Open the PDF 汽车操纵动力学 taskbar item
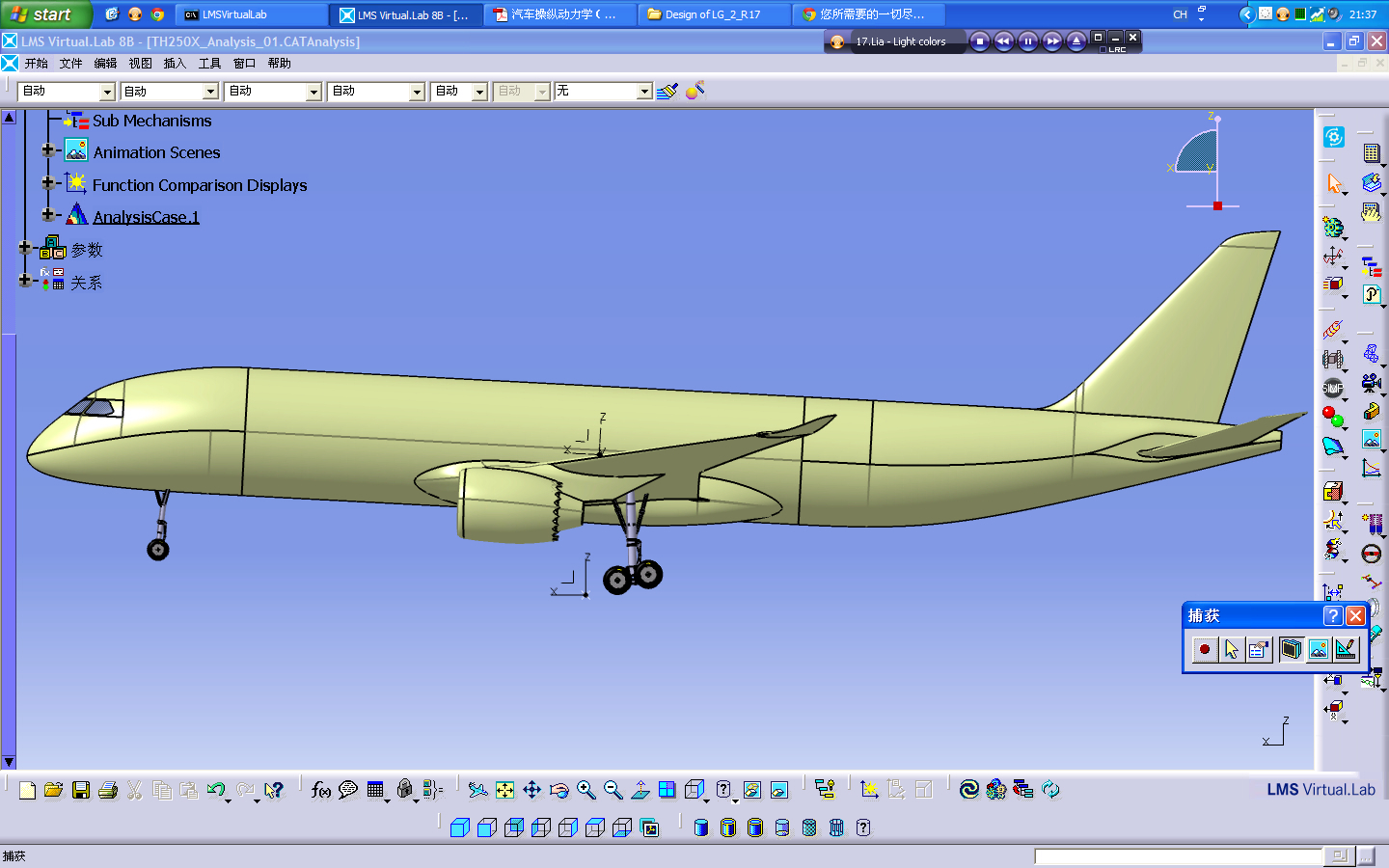This screenshot has height=868, width=1389. [561, 14]
